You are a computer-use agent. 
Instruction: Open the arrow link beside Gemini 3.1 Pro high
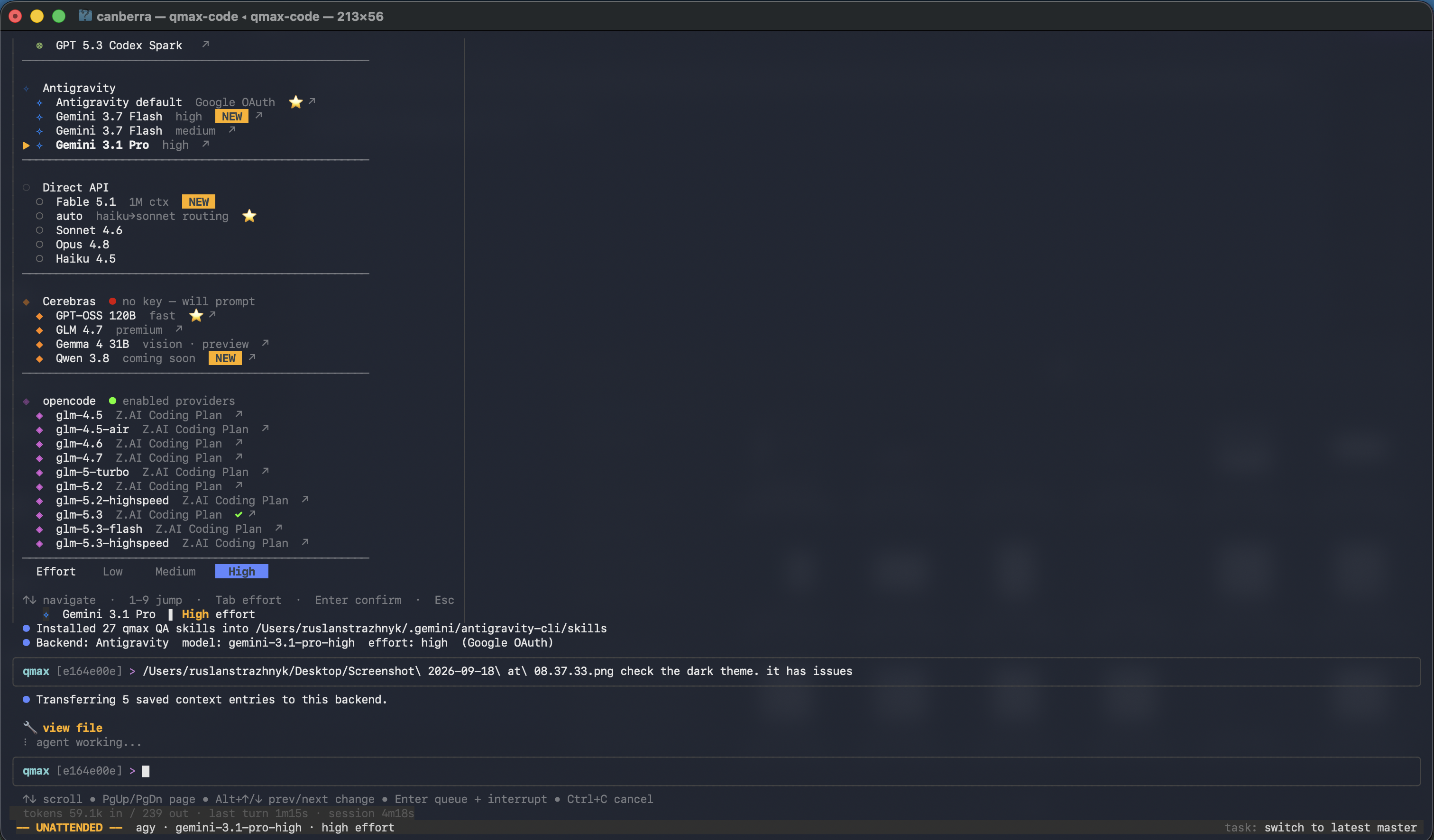click(x=205, y=144)
